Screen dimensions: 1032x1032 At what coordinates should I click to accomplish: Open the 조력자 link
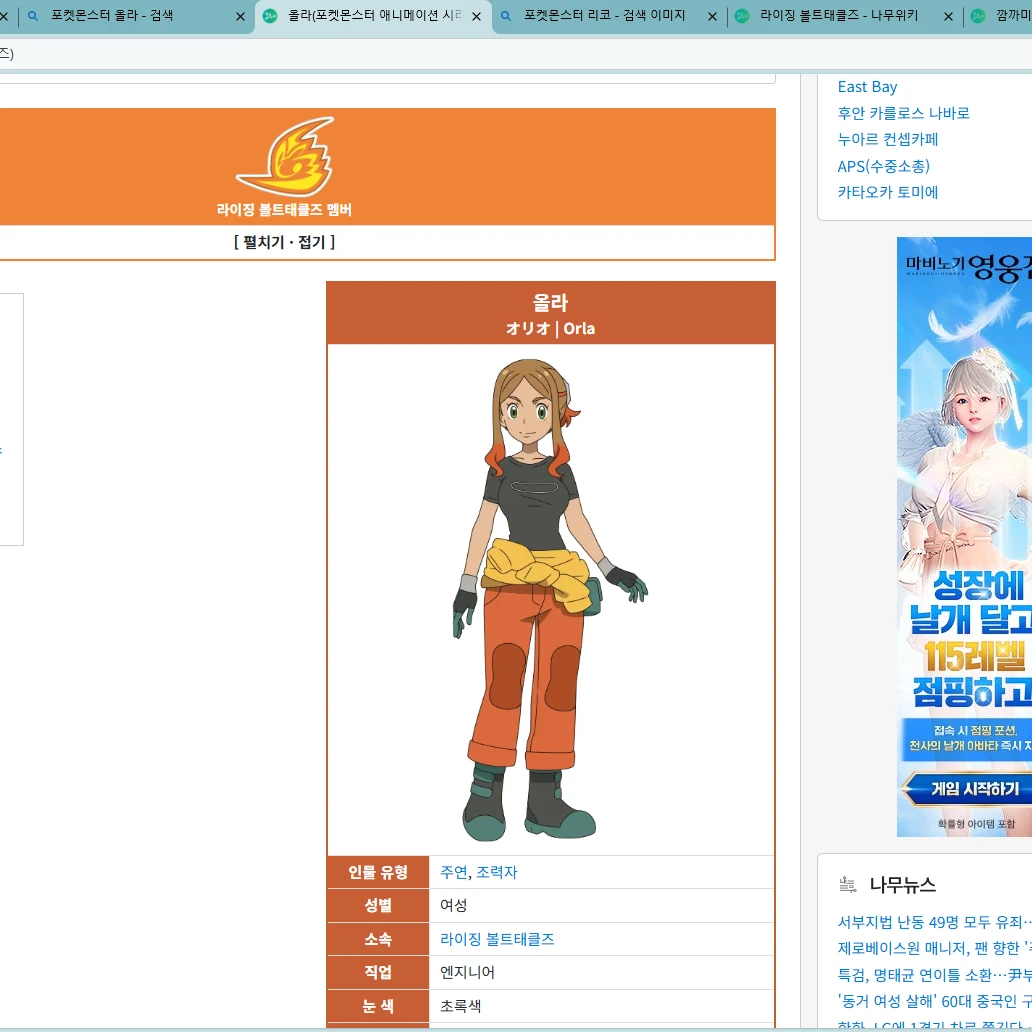(x=497, y=872)
